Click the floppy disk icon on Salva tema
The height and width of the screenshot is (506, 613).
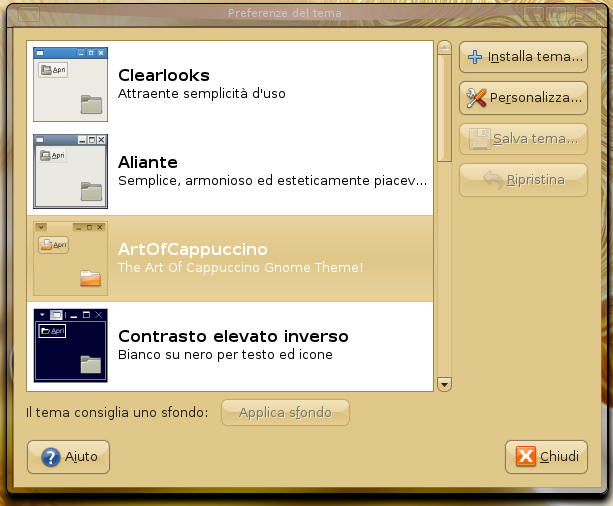tap(480, 138)
